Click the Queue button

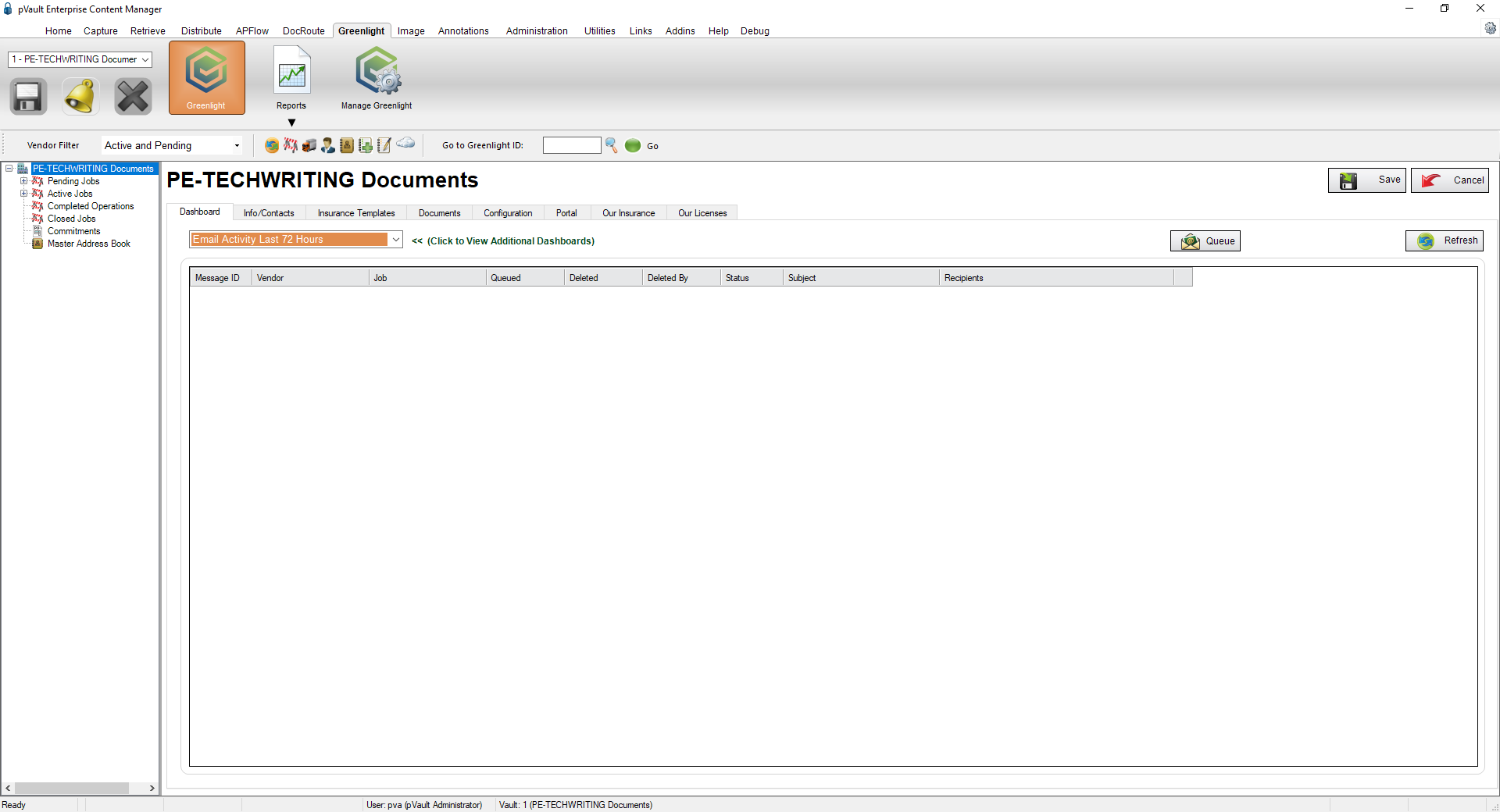(x=1205, y=241)
